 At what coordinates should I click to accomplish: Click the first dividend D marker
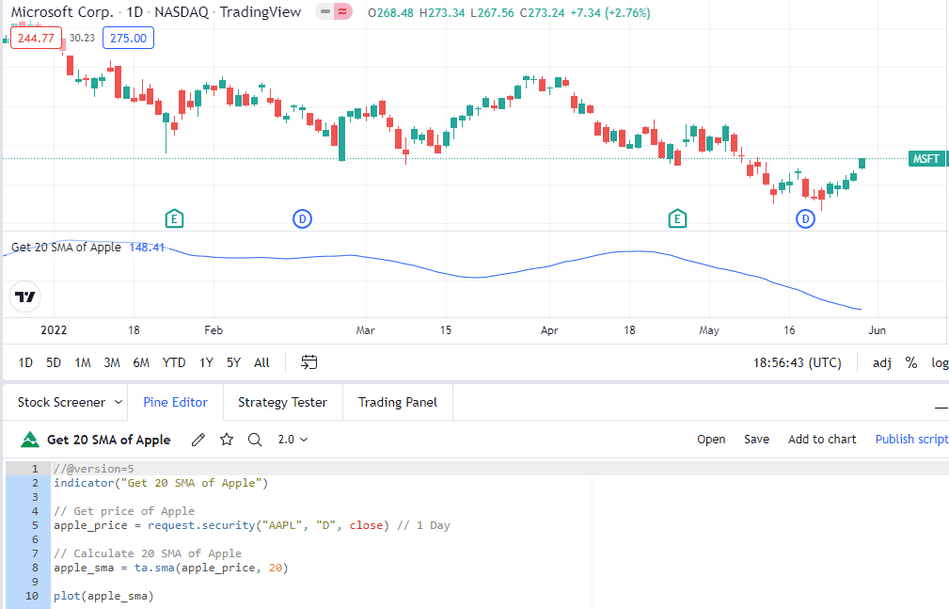(302, 219)
